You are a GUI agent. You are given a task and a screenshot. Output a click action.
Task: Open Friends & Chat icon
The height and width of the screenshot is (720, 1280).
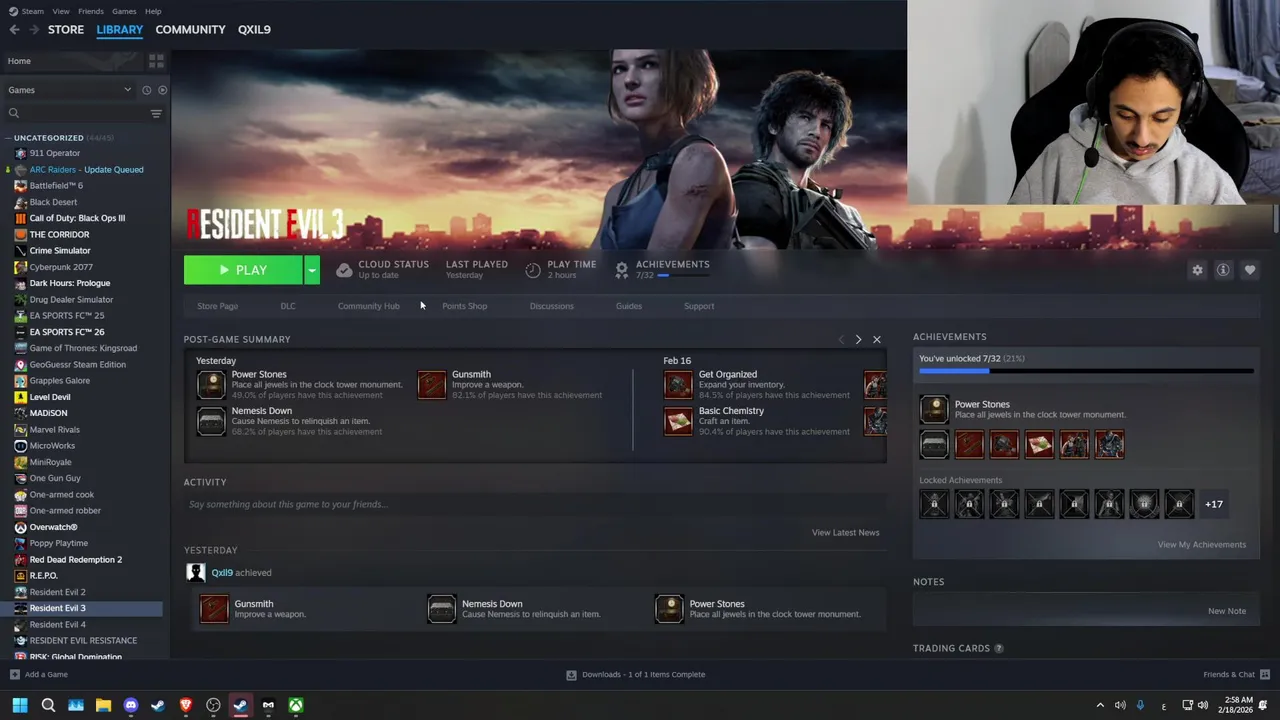[x=1265, y=674]
